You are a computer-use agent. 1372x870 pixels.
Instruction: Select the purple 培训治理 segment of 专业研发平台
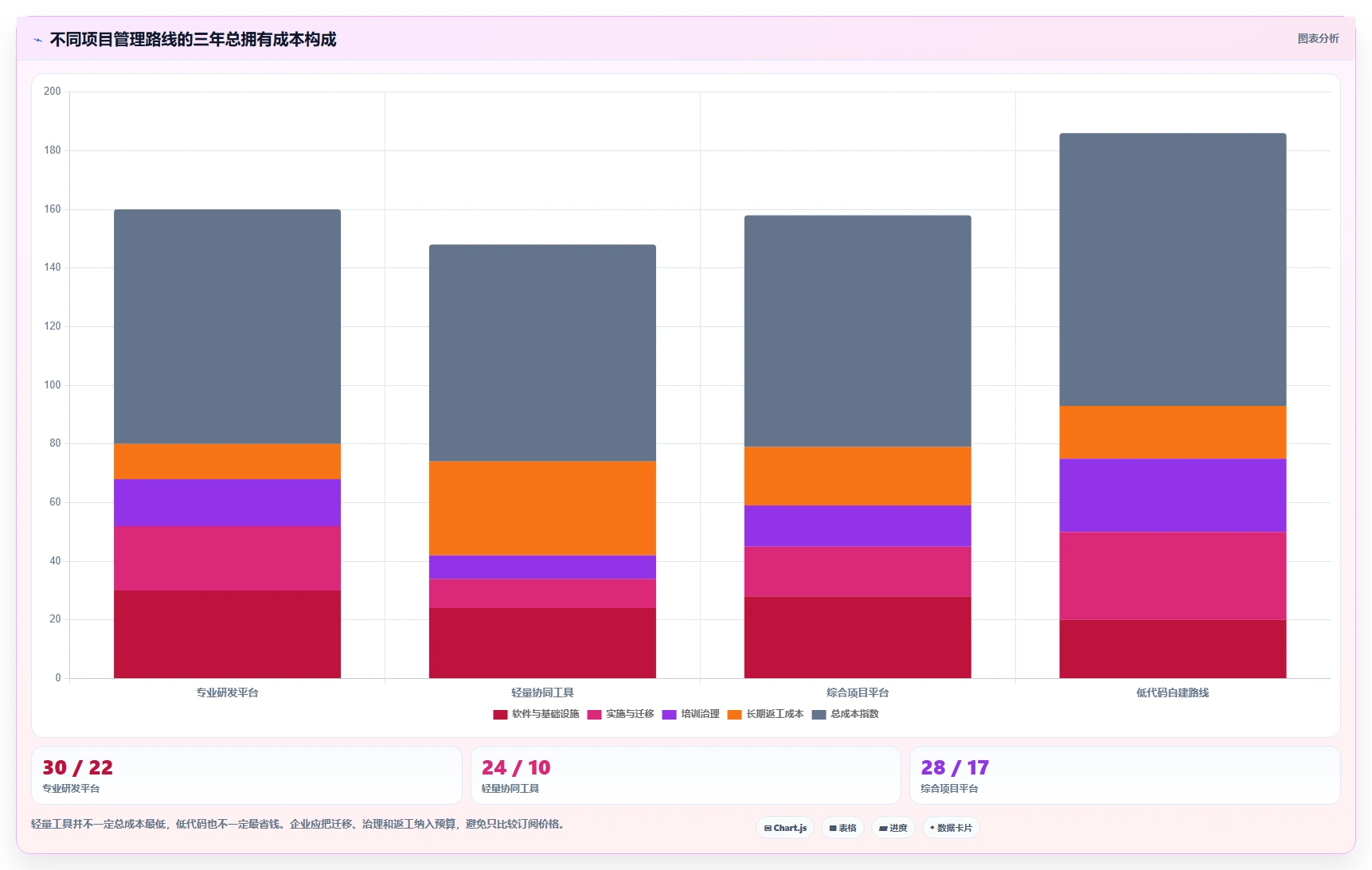[x=227, y=502]
